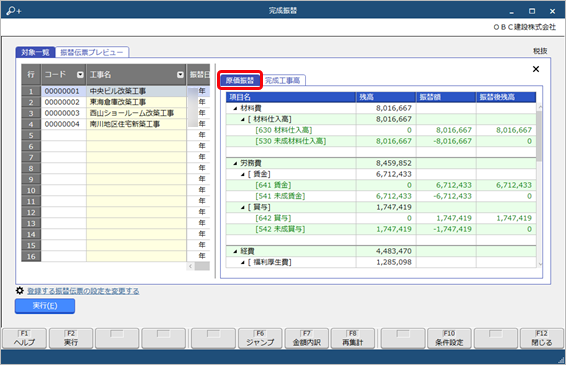Maximize the 完成振替 window

[532, 11]
